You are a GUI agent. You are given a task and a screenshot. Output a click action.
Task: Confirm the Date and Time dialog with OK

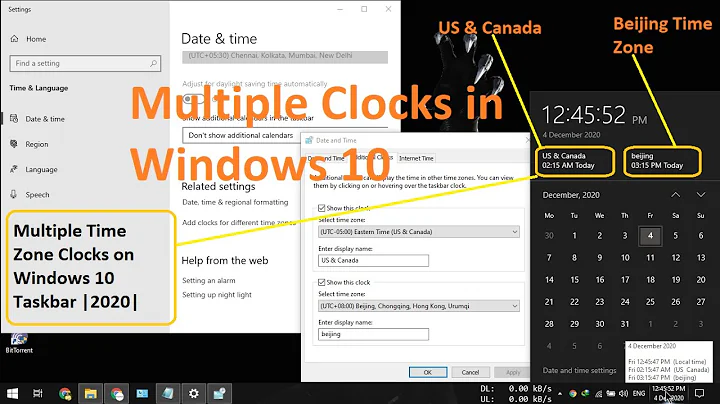coord(428,372)
